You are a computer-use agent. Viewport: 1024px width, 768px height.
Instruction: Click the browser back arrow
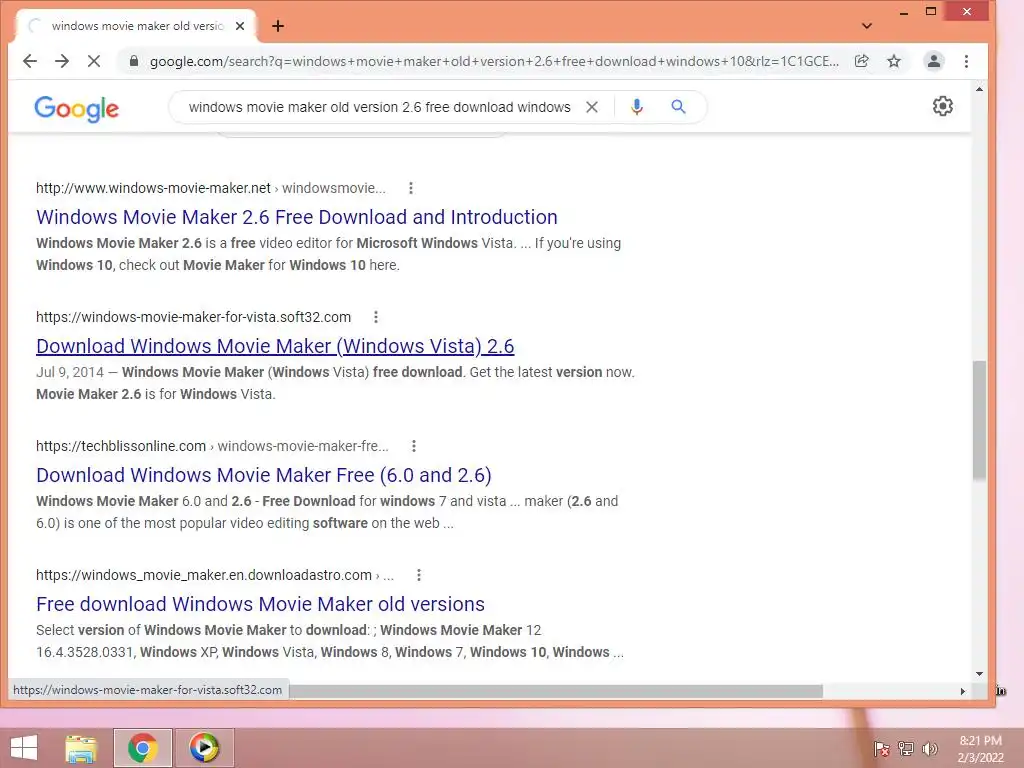[30, 61]
